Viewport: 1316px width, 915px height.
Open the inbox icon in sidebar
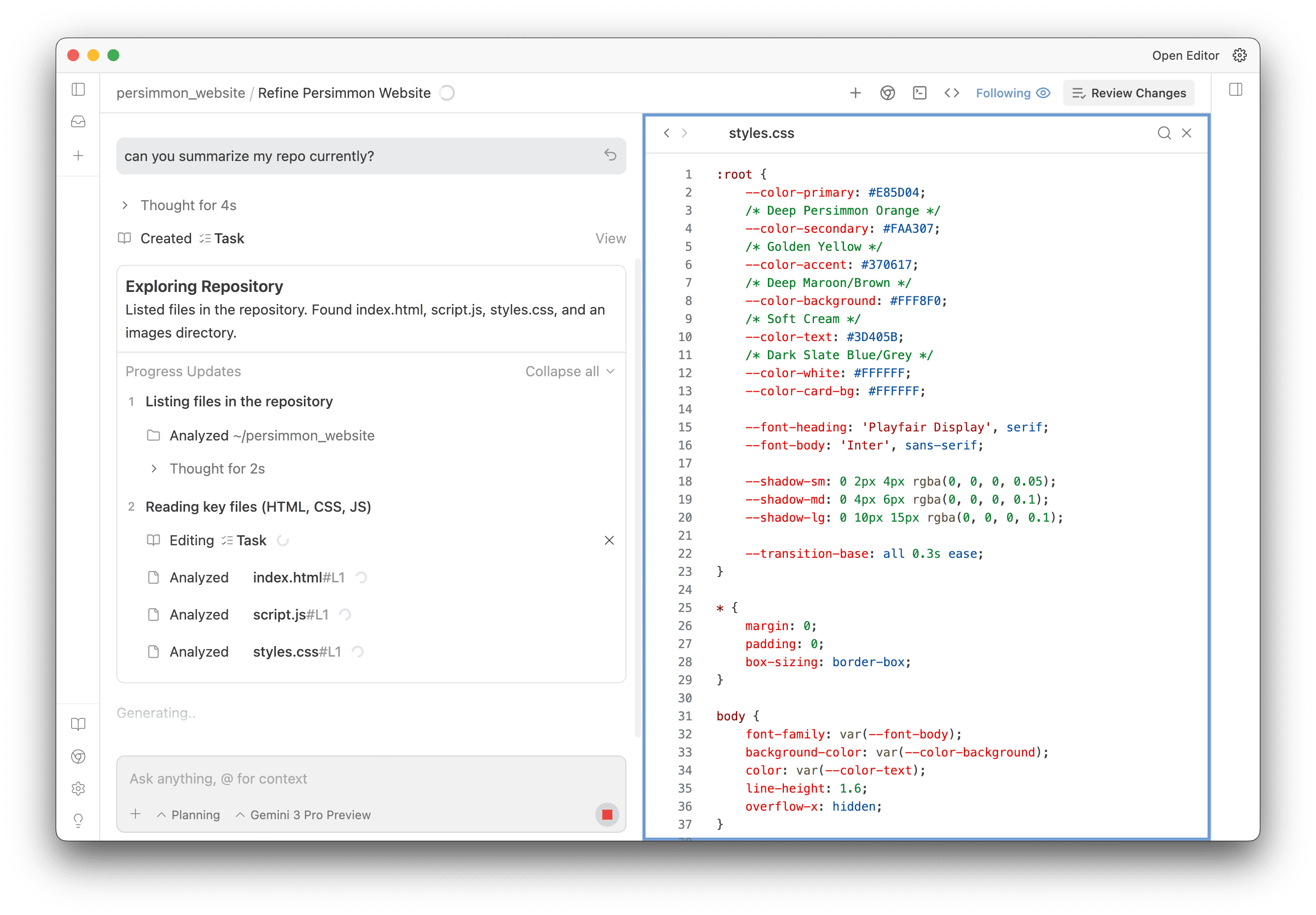(79, 121)
